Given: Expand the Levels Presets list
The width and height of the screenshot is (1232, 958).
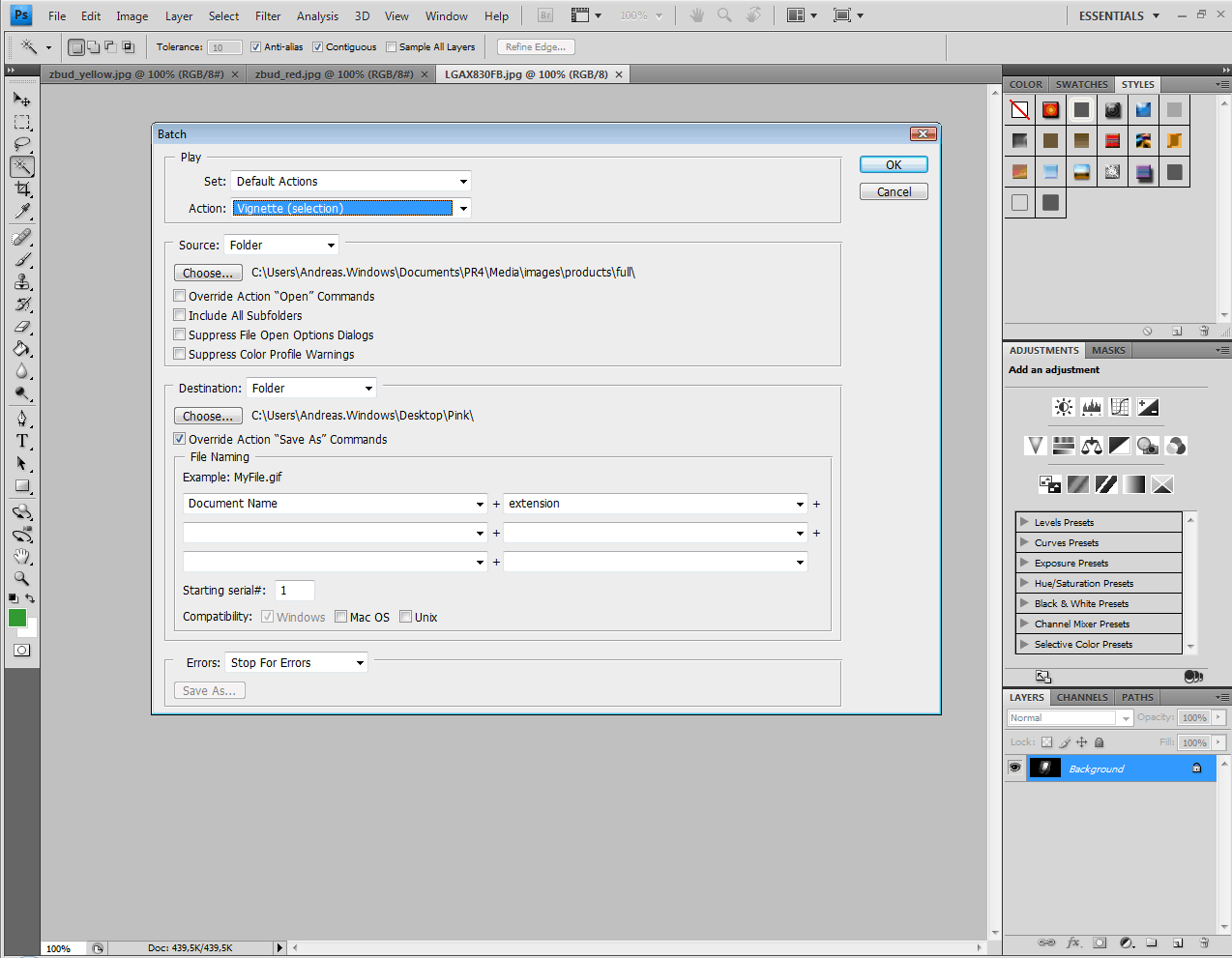Looking at the screenshot, I should (x=1024, y=522).
